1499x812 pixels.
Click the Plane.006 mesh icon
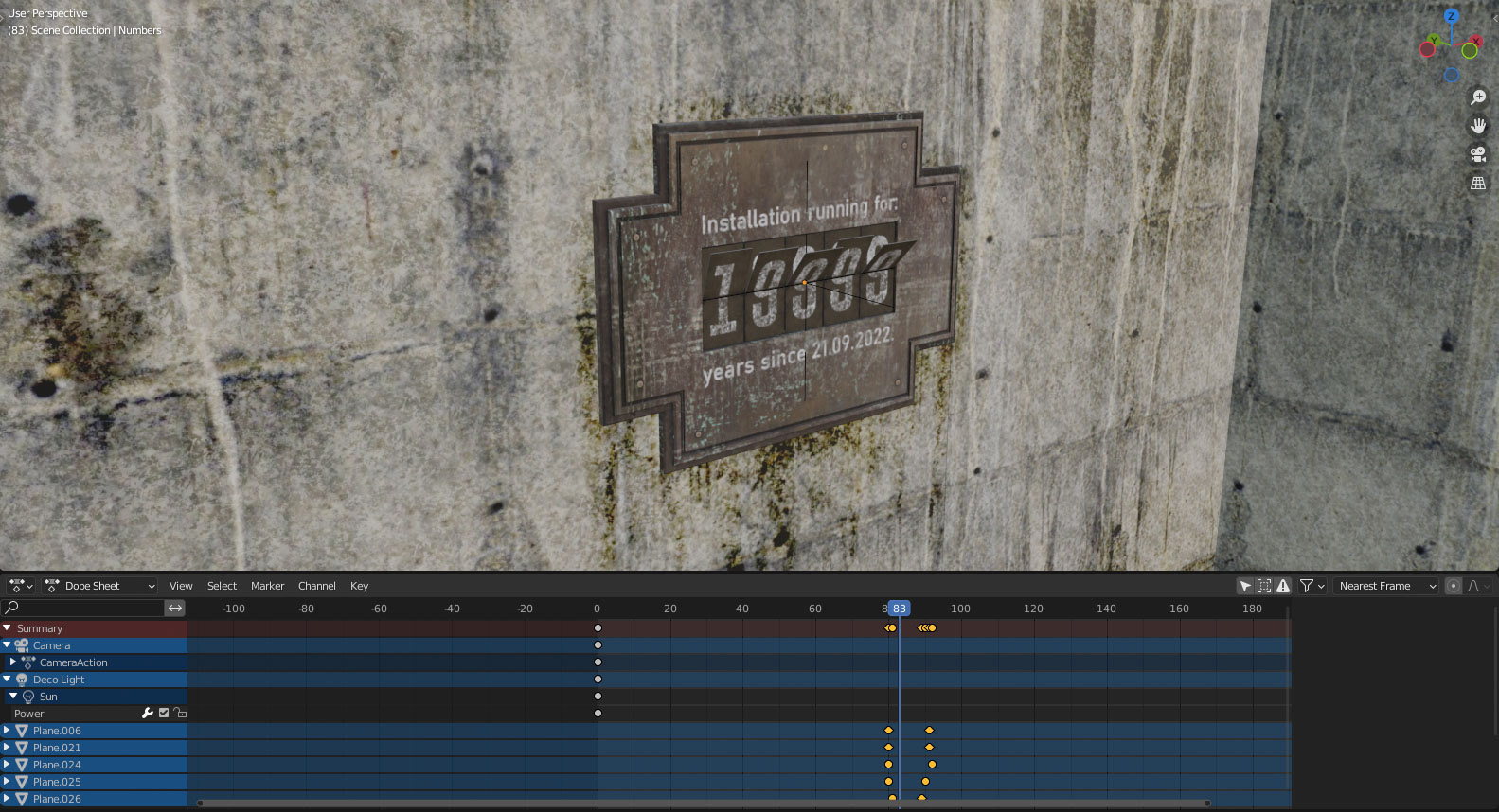click(x=22, y=731)
